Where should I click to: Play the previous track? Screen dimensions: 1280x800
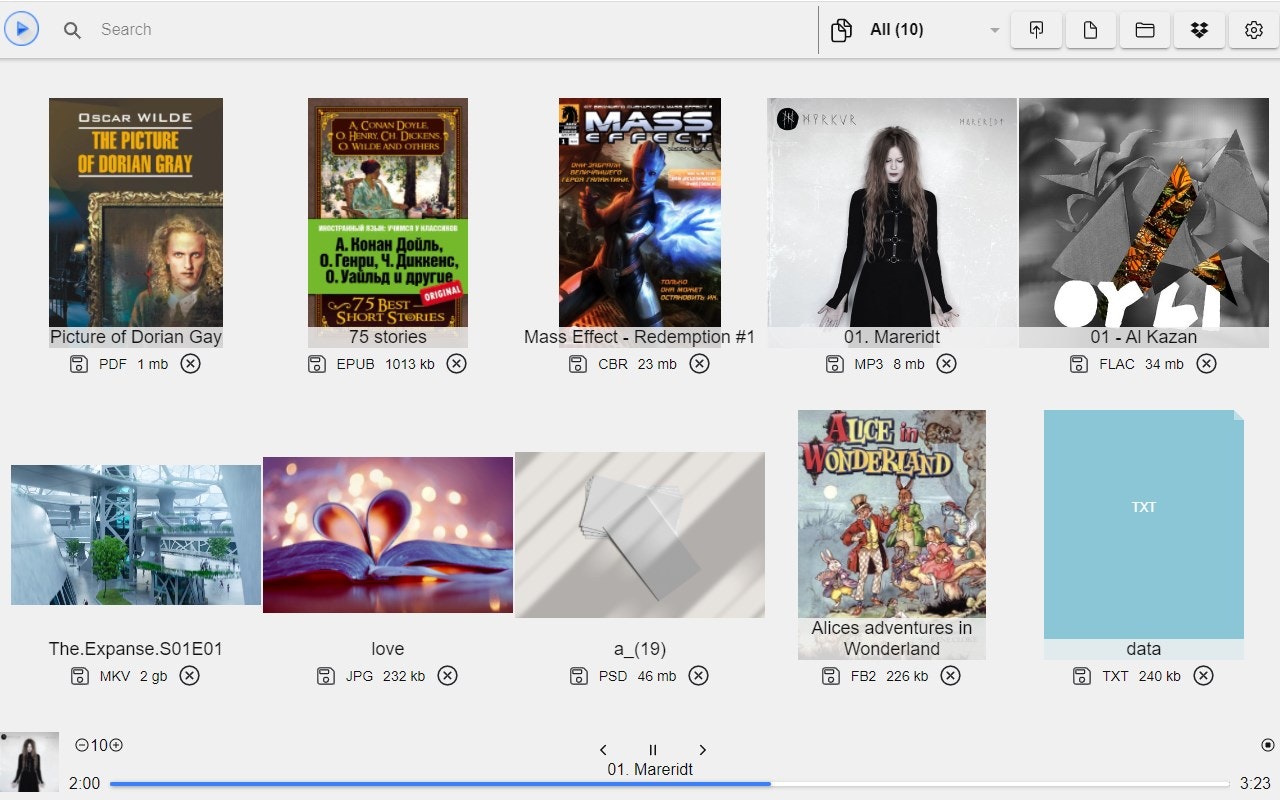tap(603, 749)
